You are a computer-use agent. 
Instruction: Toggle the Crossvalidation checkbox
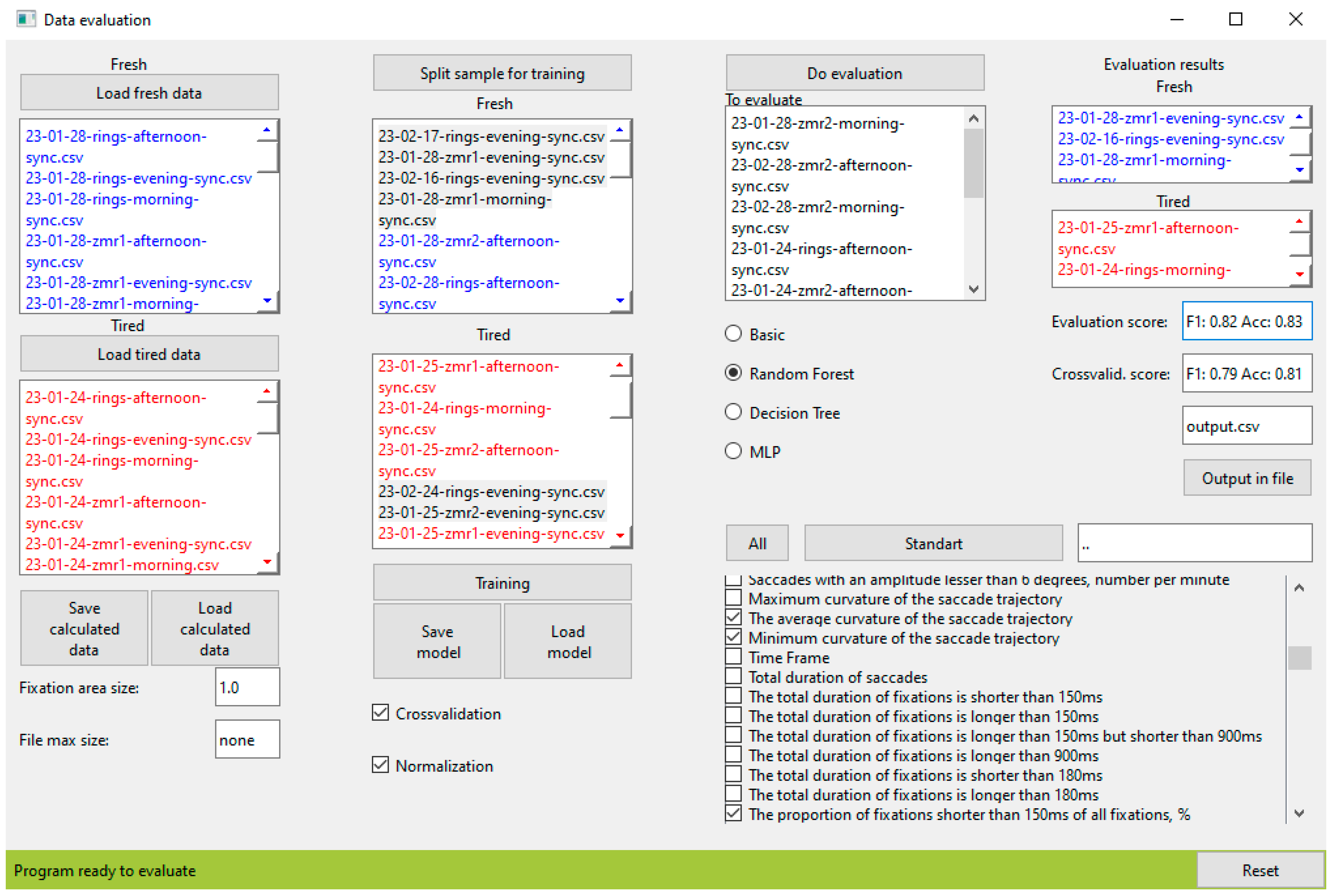tap(380, 713)
